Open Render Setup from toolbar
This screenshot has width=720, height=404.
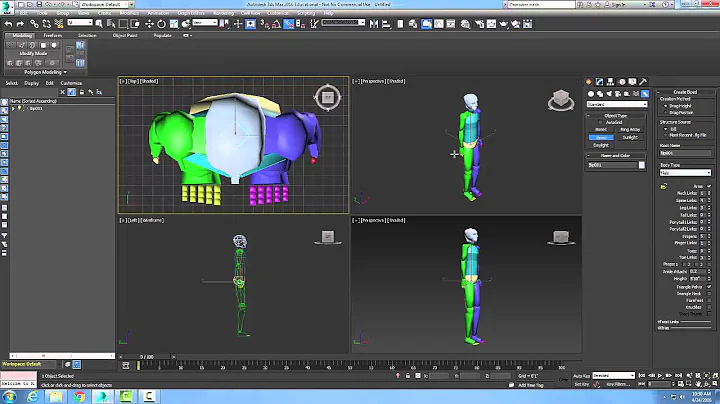coord(479,24)
